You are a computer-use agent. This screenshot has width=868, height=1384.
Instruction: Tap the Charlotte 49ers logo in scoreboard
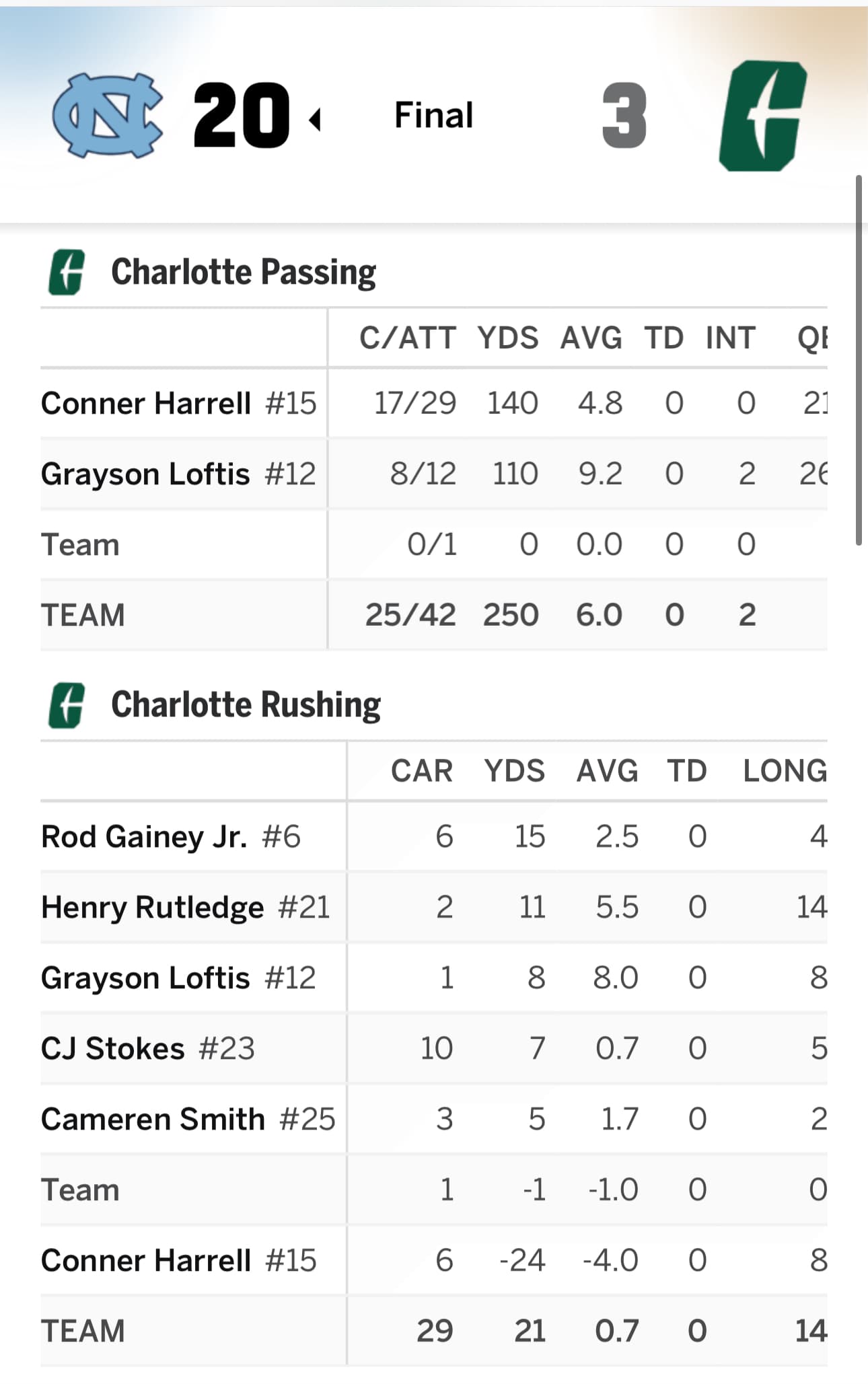click(762, 116)
